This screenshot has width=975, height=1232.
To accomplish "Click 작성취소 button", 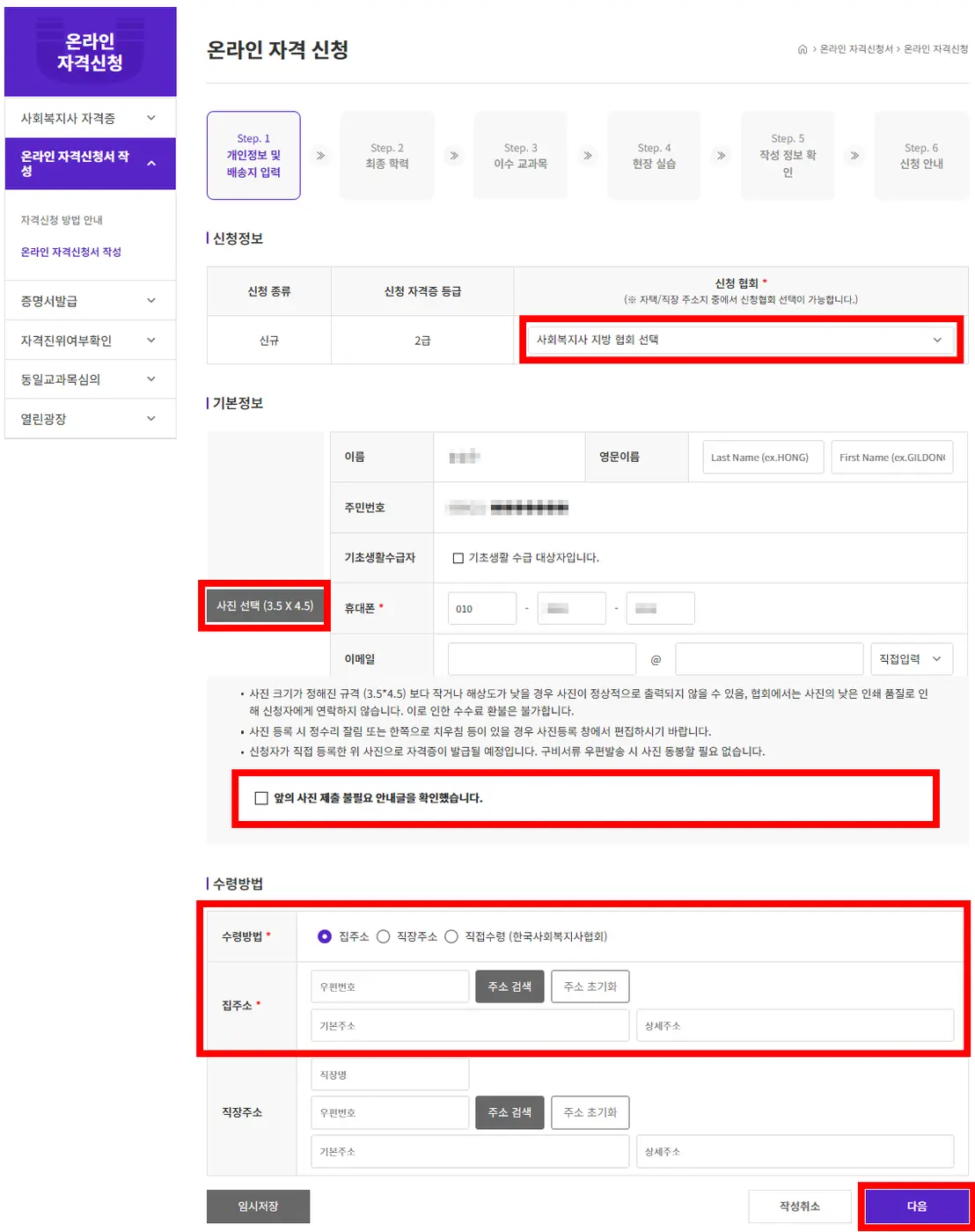I will tap(800, 1206).
